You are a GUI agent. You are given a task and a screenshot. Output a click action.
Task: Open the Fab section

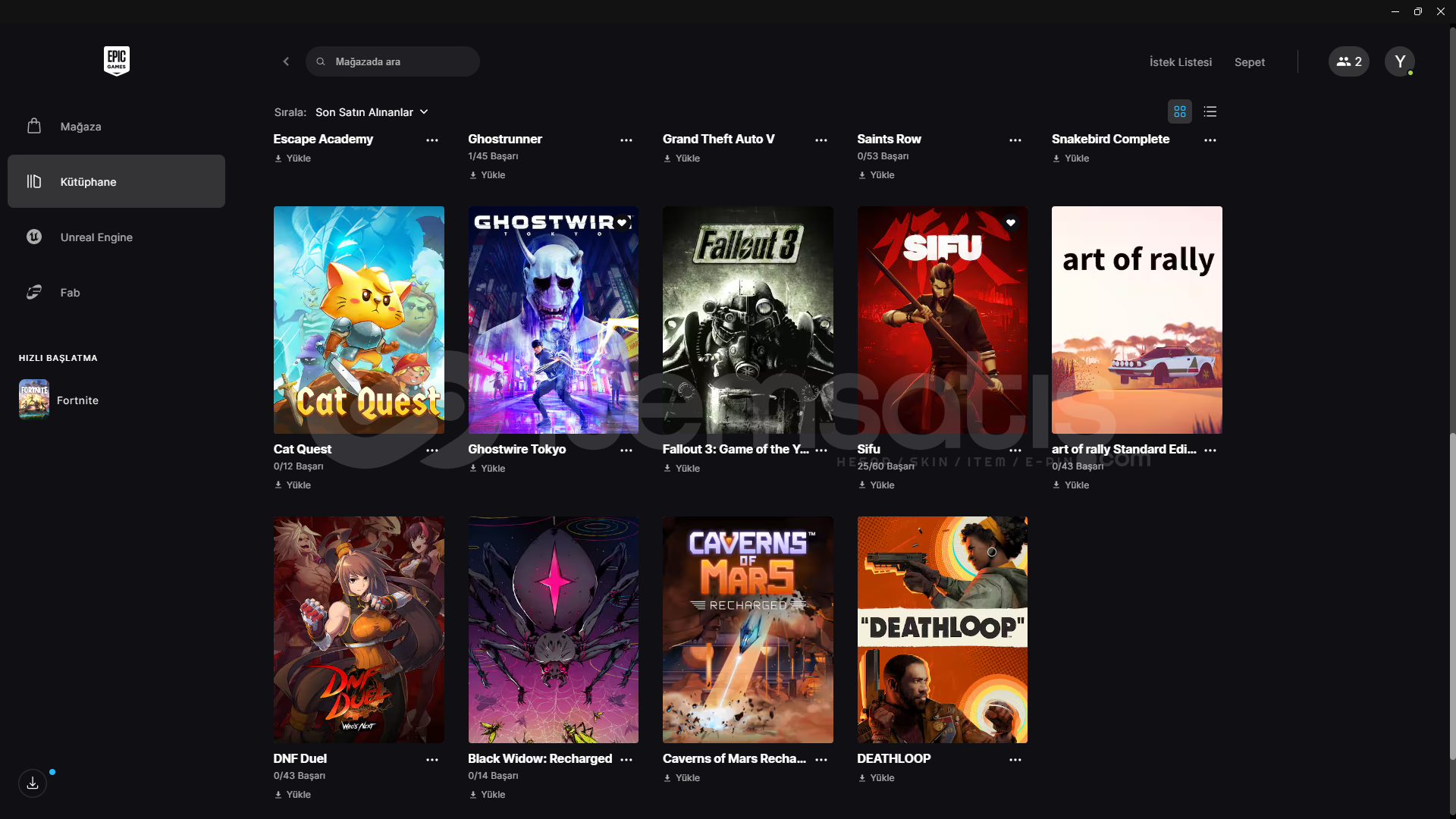(x=116, y=292)
